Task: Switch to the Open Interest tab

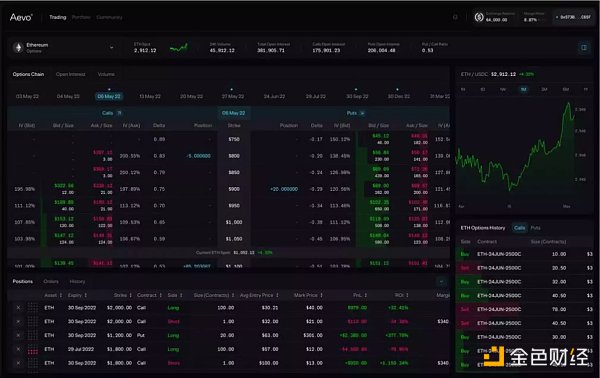Action: pyautogui.click(x=70, y=74)
